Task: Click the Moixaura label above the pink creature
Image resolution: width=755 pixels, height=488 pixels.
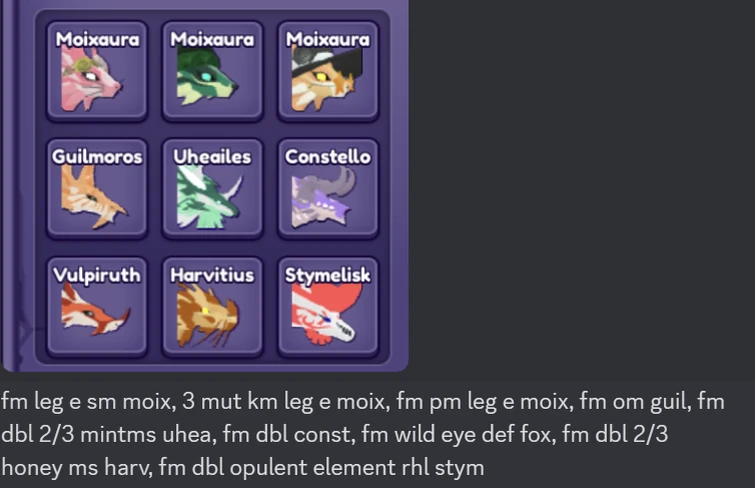Action: click(x=97, y=39)
